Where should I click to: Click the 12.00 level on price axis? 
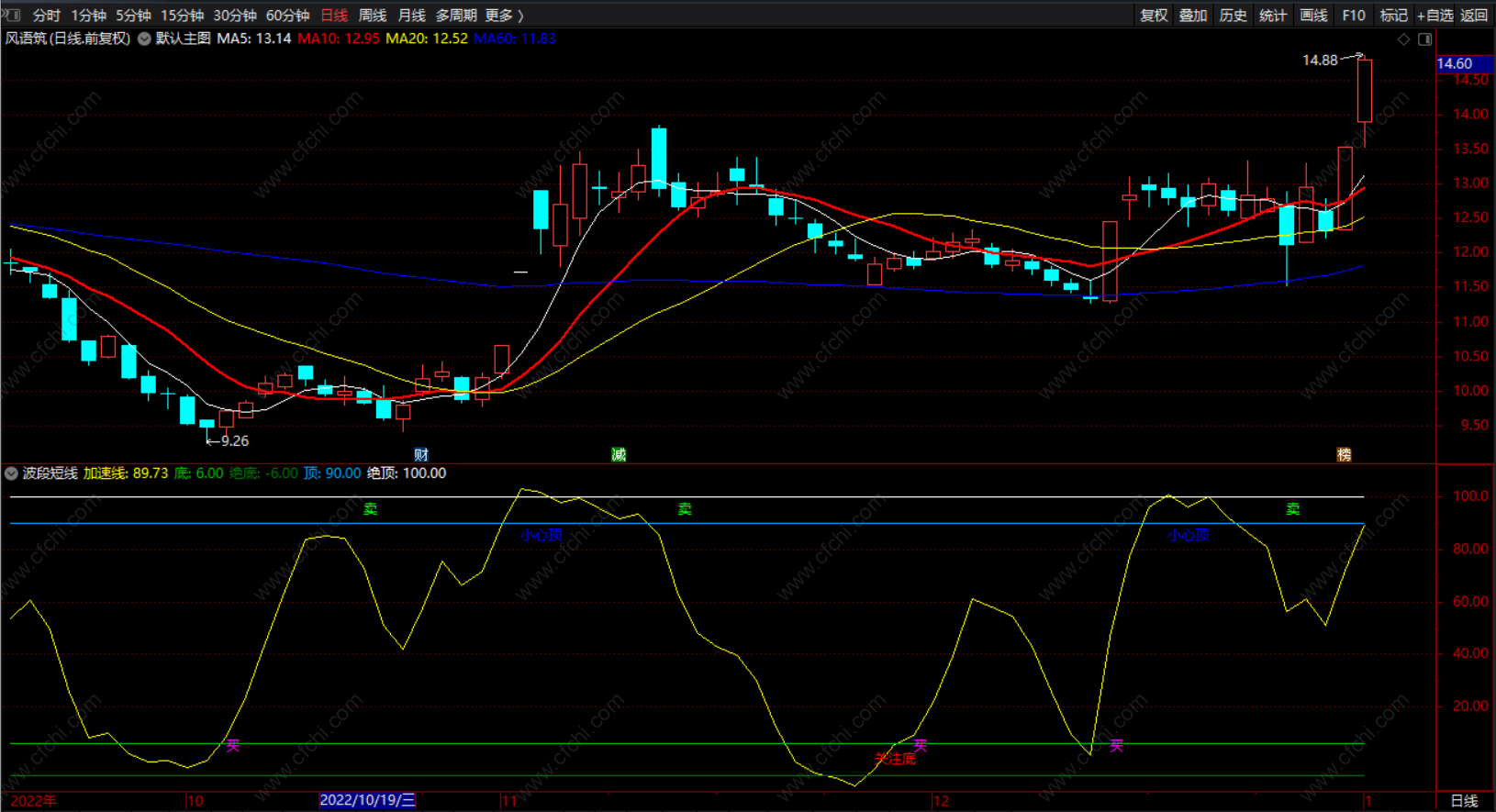coord(1470,252)
